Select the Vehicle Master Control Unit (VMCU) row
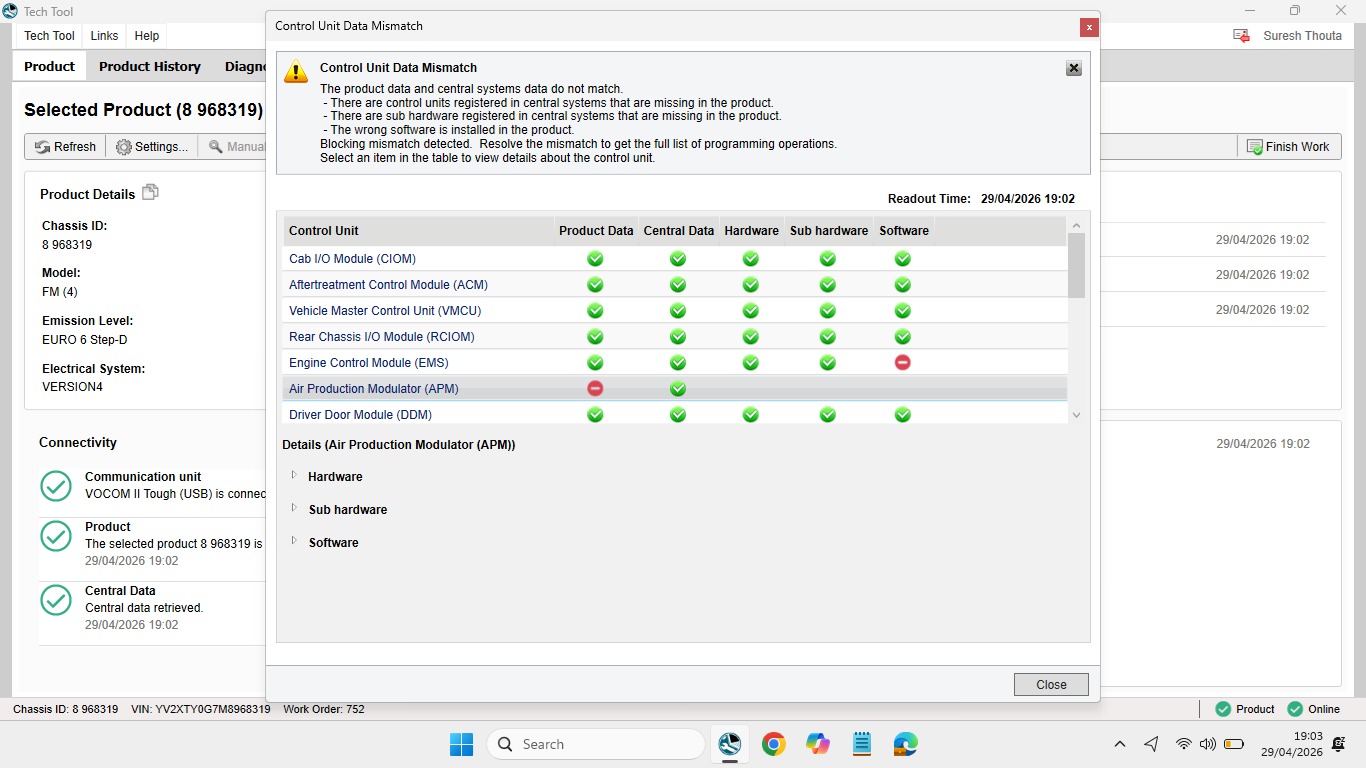Viewport: 1366px width, 768px height. click(675, 310)
